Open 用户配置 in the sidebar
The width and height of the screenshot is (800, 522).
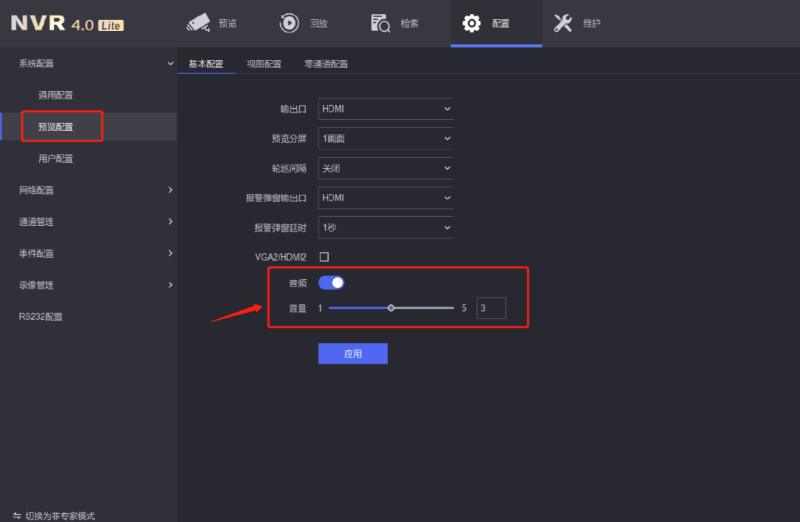click(x=56, y=158)
